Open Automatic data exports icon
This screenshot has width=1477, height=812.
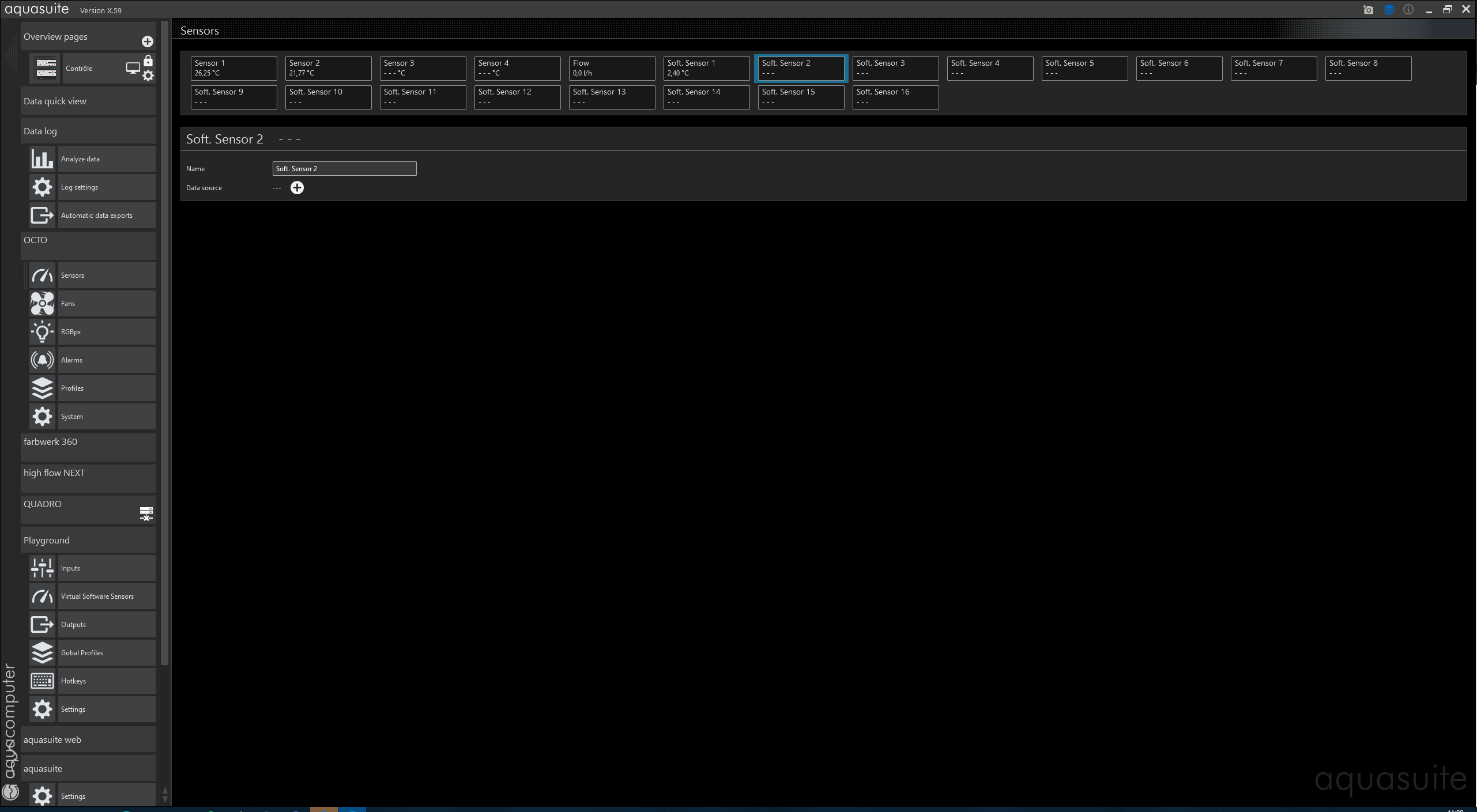(x=42, y=216)
